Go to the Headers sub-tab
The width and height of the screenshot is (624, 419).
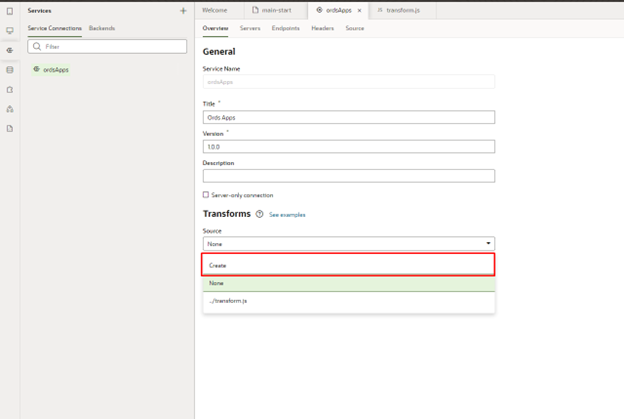pos(322,28)
